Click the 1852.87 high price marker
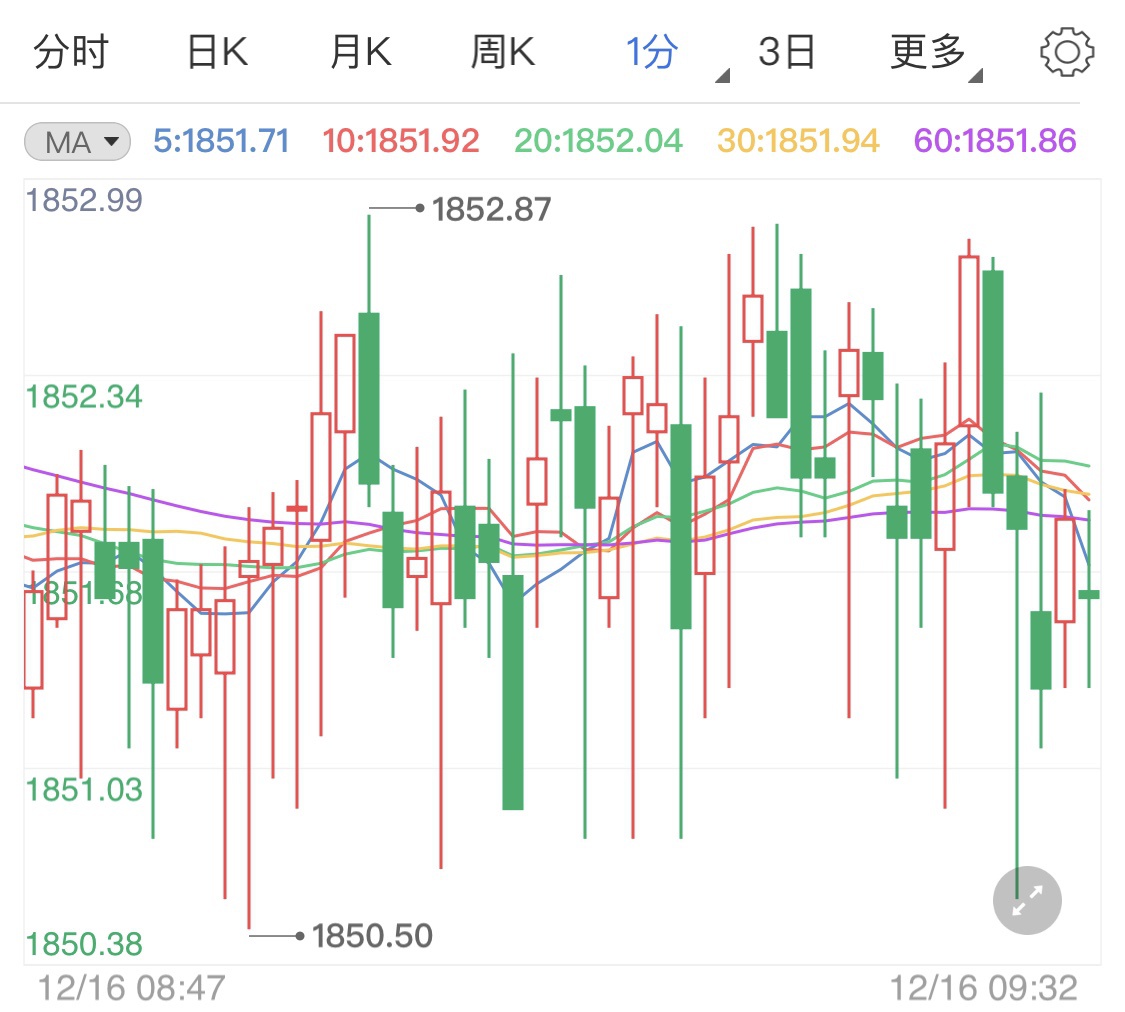The width and height of the screenshot is (1125, 1012). [x=491, y=209]
